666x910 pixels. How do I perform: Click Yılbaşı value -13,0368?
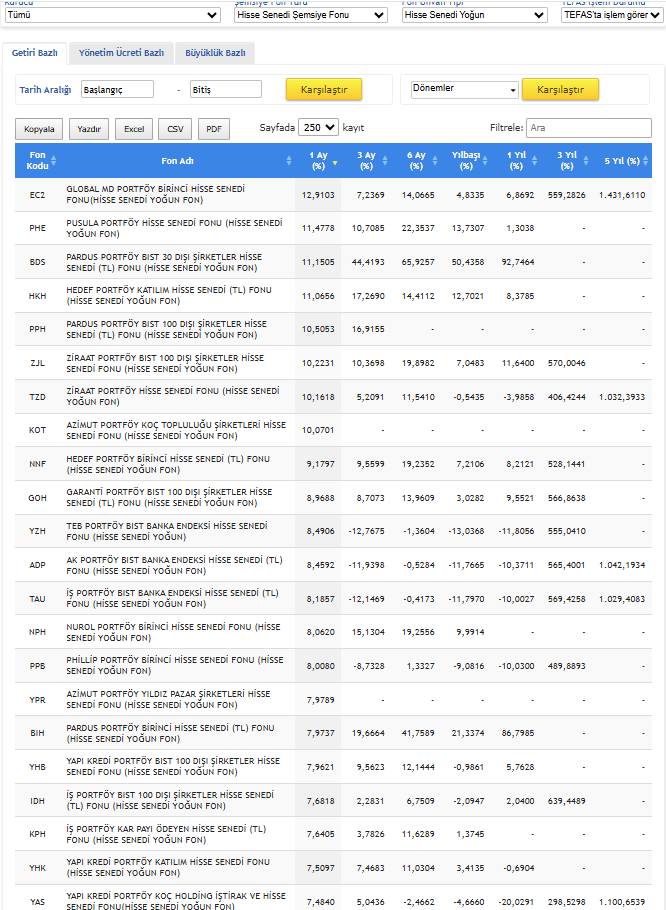(x=466, y=531)
